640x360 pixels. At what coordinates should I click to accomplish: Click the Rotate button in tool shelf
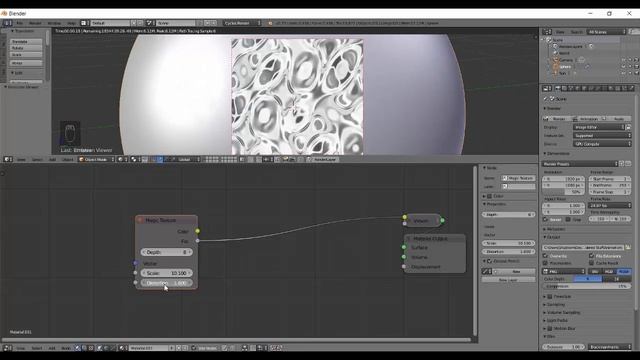click(26, 48)
